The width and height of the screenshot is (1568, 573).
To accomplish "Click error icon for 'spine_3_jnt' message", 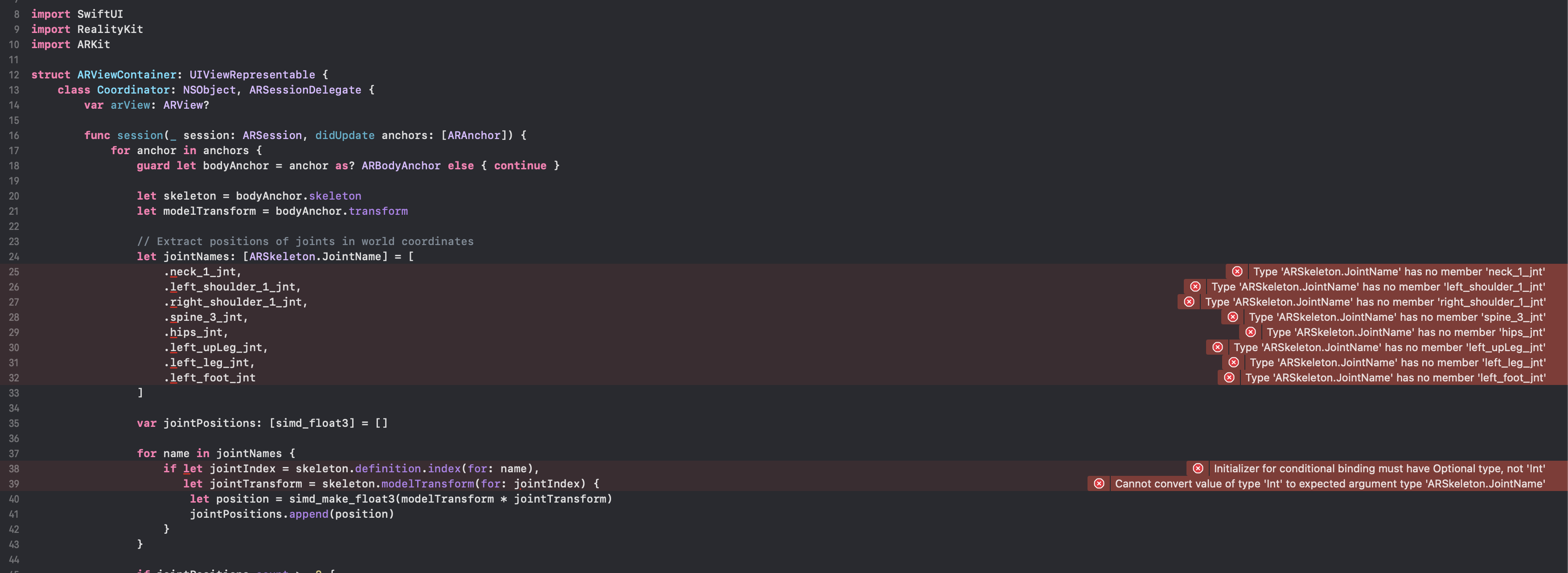I will click(1233, 317).
